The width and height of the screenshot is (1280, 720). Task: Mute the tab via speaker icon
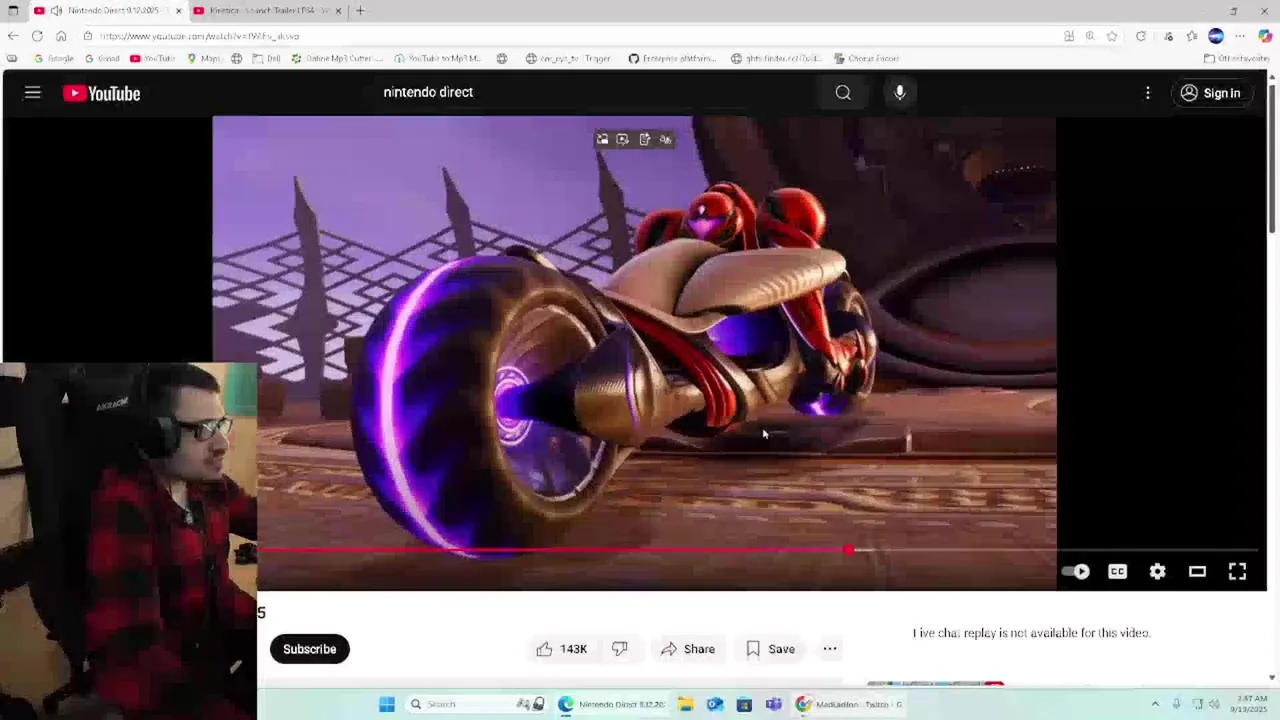[x=56, y=11]
